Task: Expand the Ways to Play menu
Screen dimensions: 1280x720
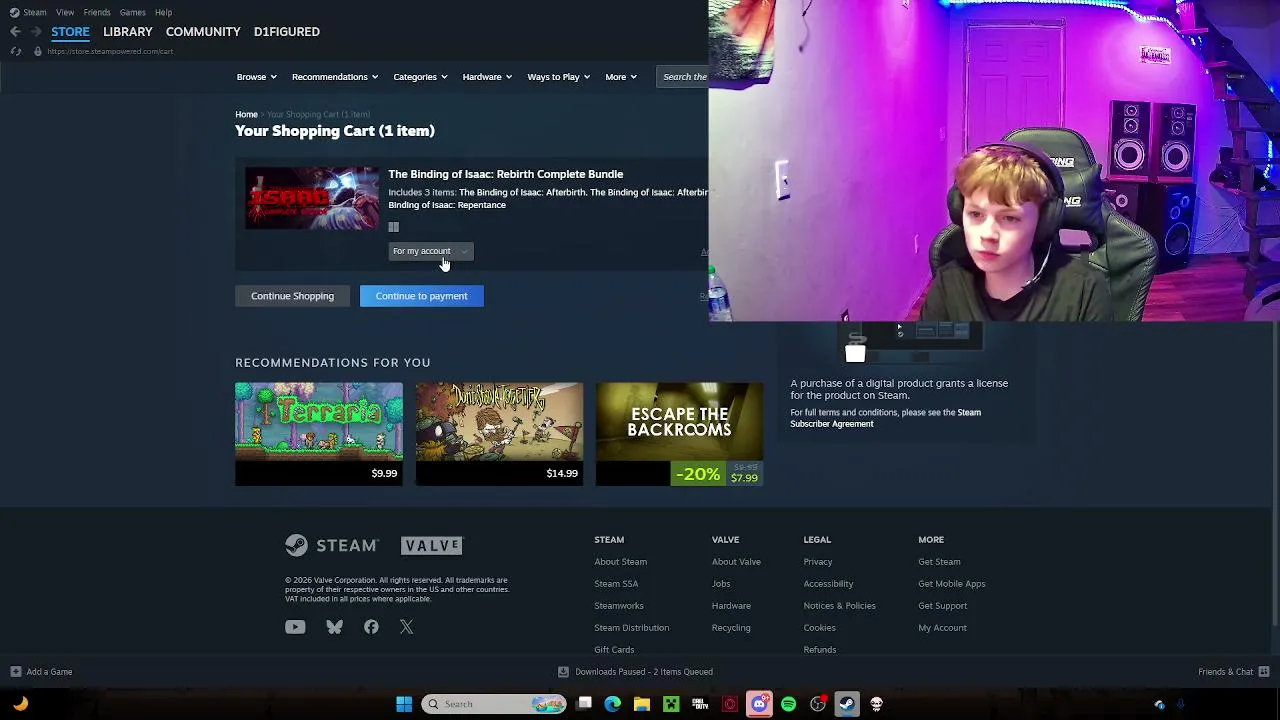Action: [559, 77]
